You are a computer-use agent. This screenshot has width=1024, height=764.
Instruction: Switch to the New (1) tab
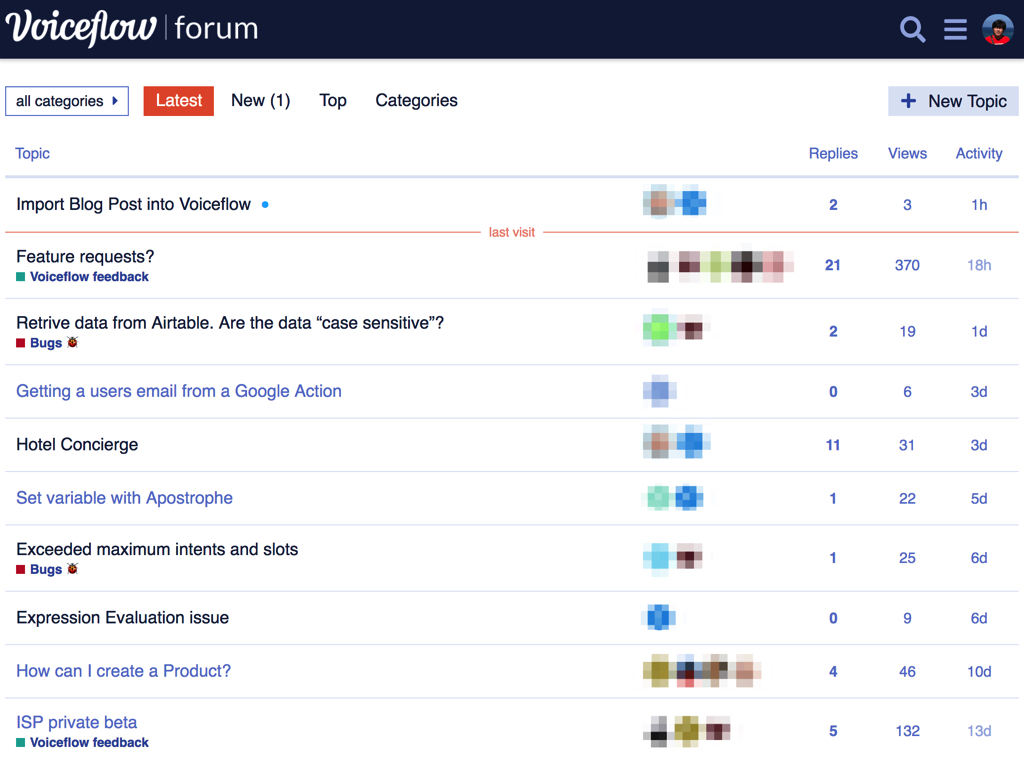[x=261, y=101]
